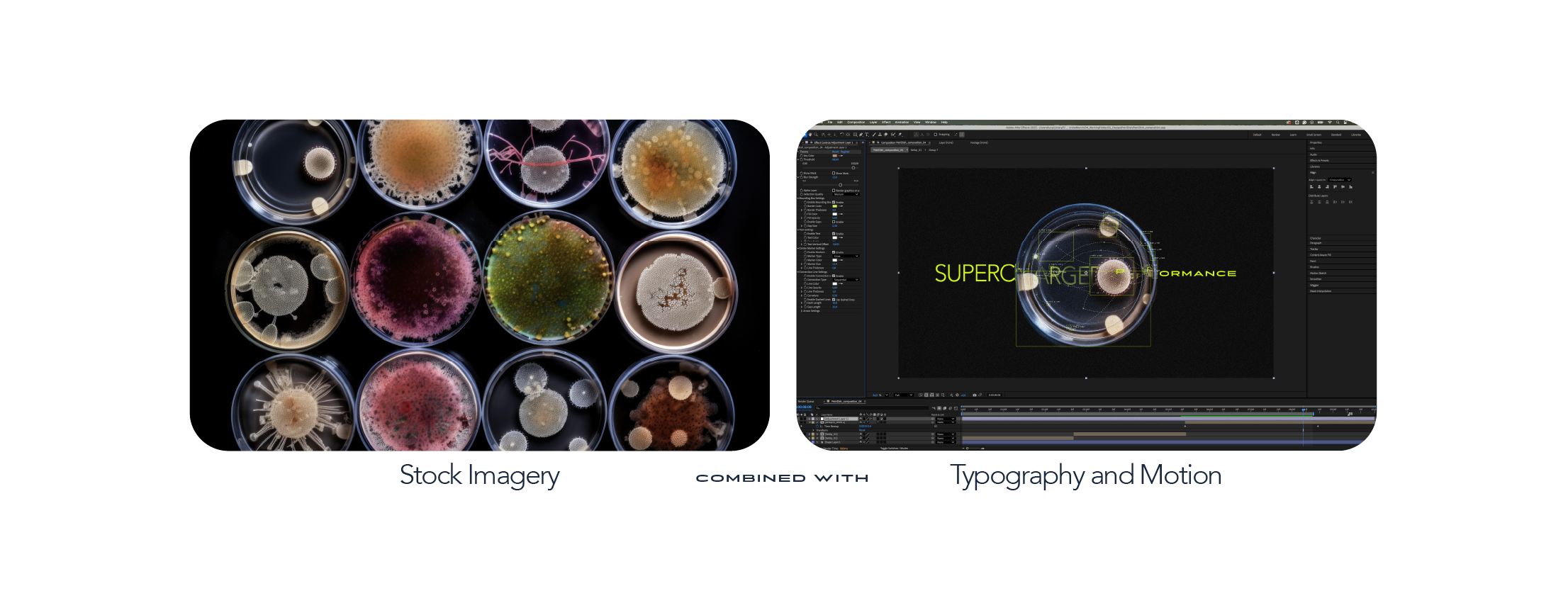Image resolution: width=1568 pixels, height=603 pixels.
Task: Click Align Horizontal Center icon
Action: (1319, 187)
